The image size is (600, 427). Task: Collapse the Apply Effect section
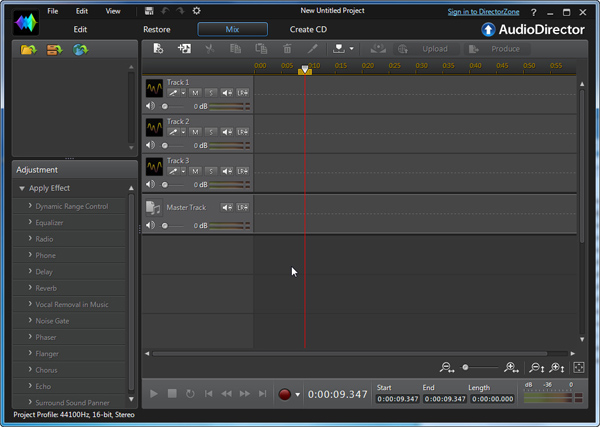pos(22,188)
